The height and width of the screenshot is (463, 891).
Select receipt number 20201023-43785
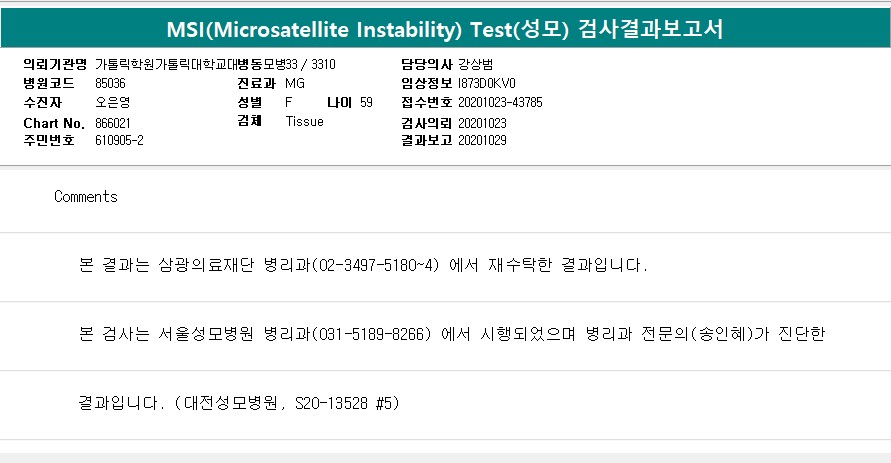coord(500,102)
